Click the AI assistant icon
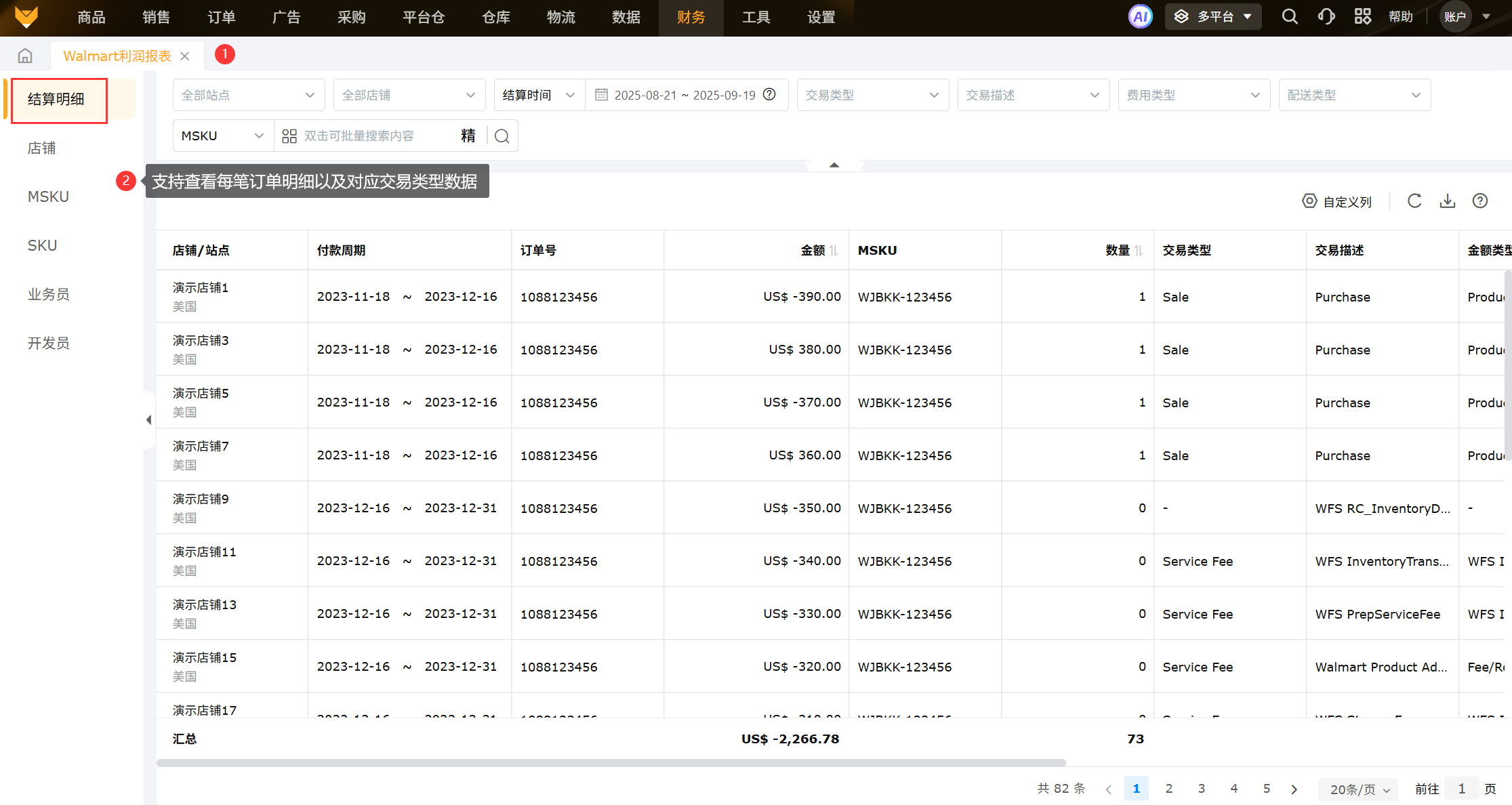Viewport: 1512px width, 805px height. 1140,17
